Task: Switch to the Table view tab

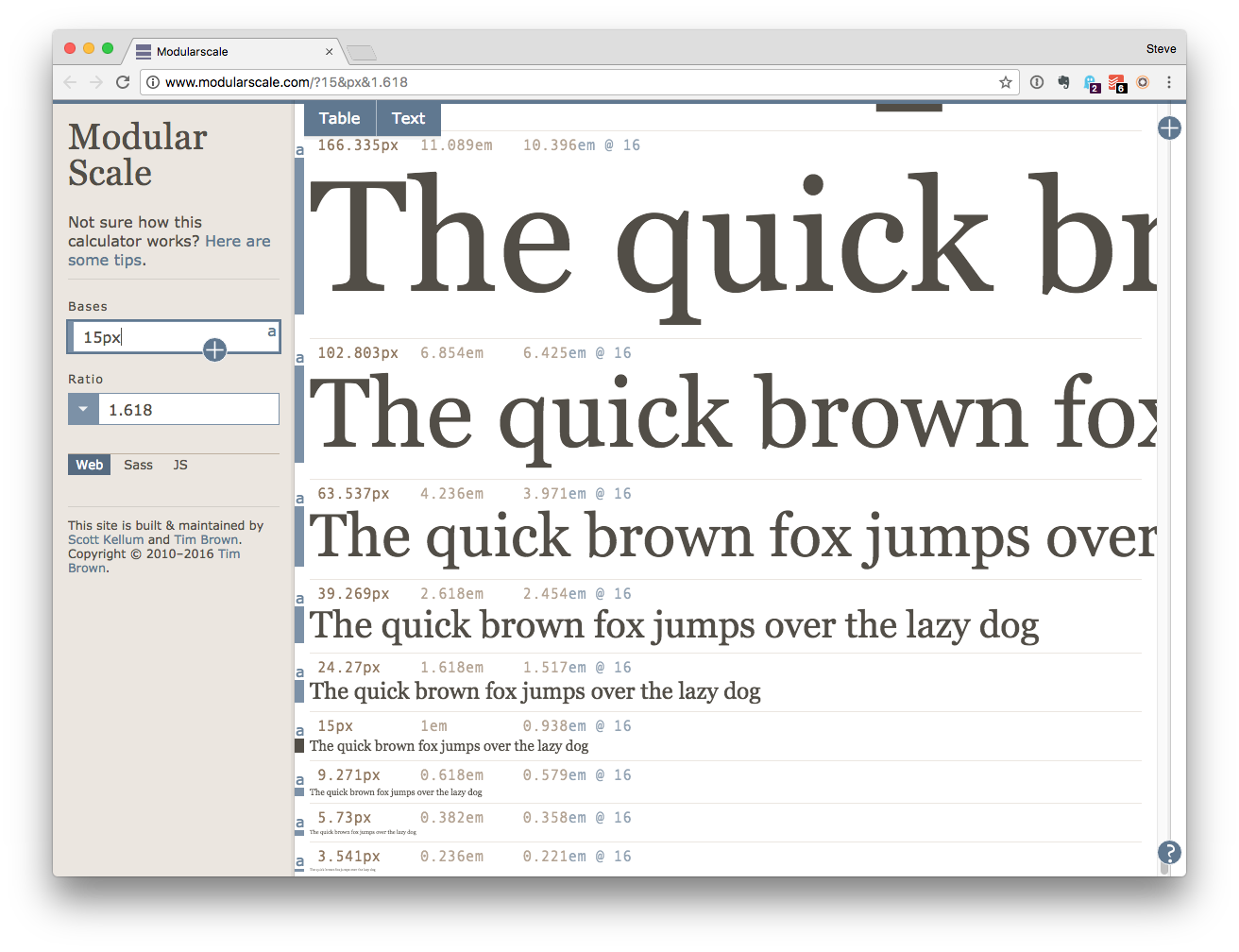Action: (339, 118)
